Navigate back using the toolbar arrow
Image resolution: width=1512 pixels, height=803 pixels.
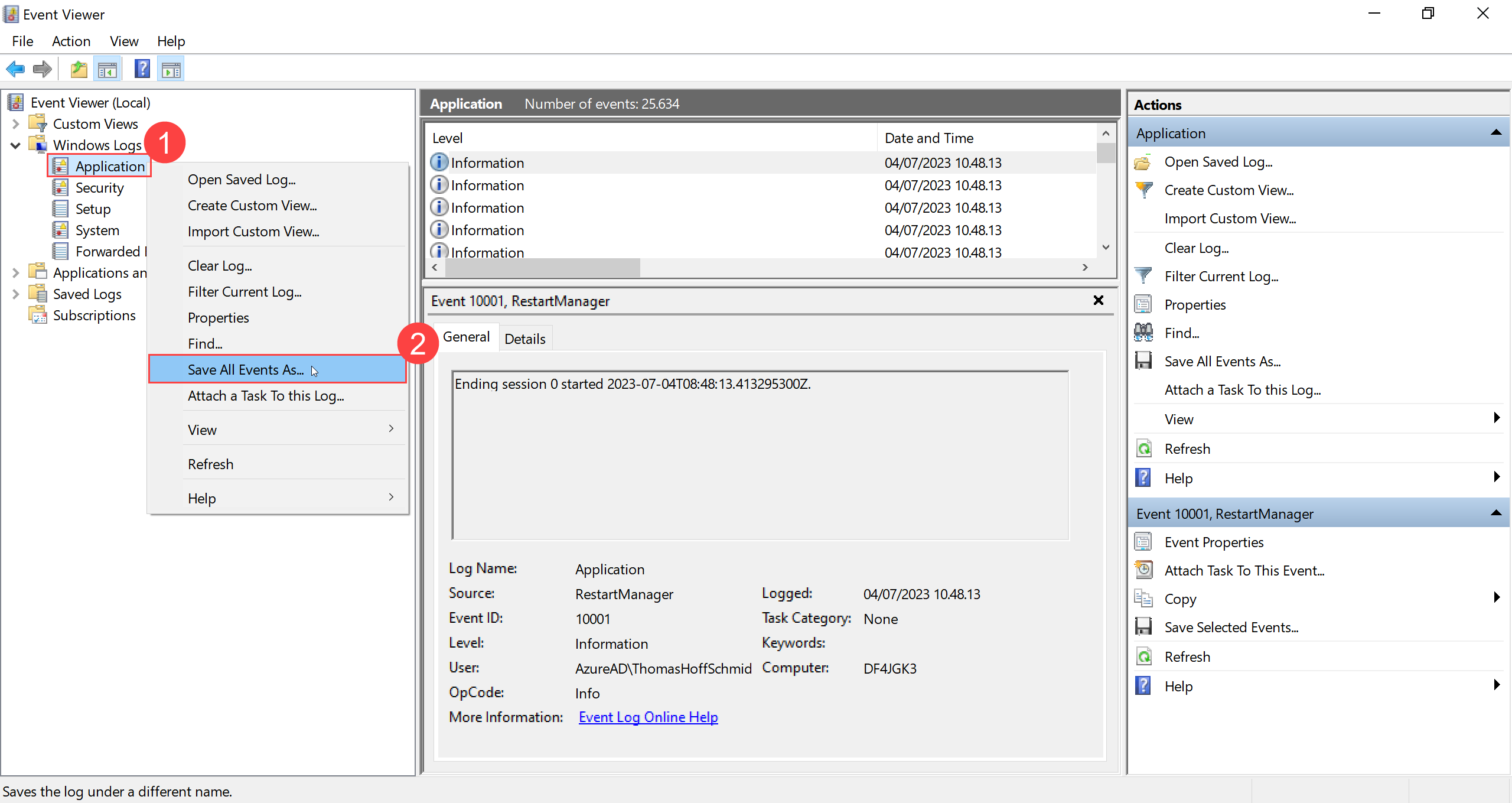[x=15, y=69]
